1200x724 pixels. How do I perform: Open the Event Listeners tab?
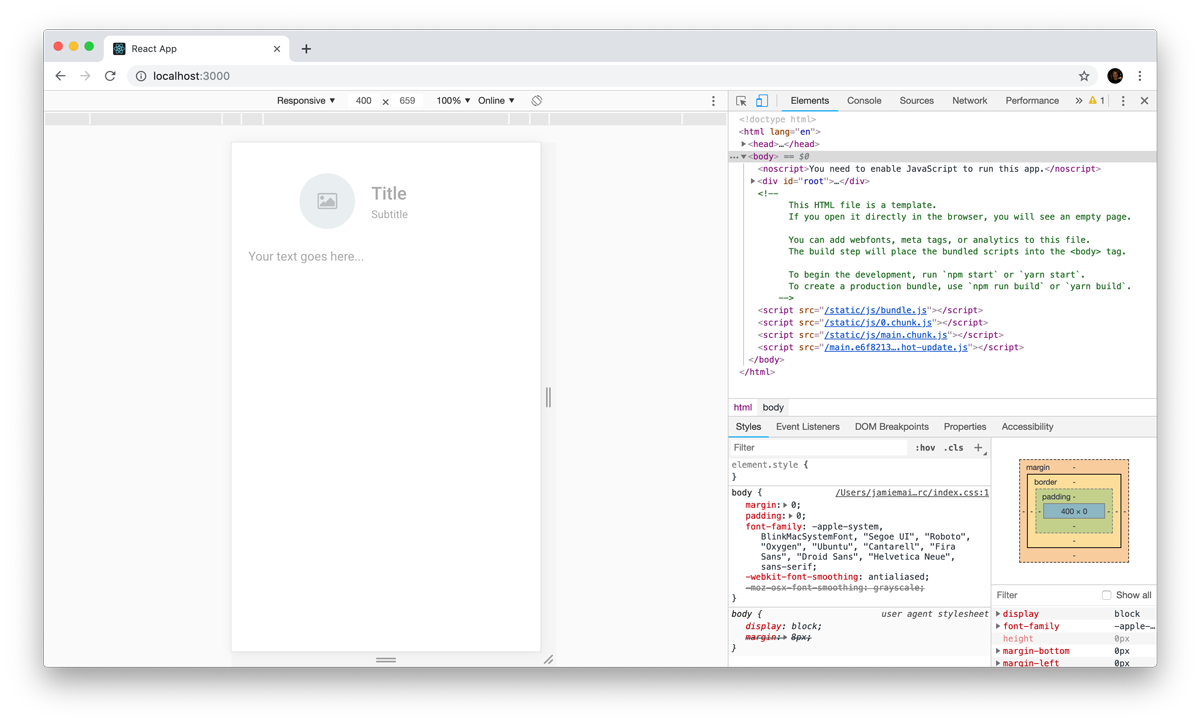pos(807,427)
